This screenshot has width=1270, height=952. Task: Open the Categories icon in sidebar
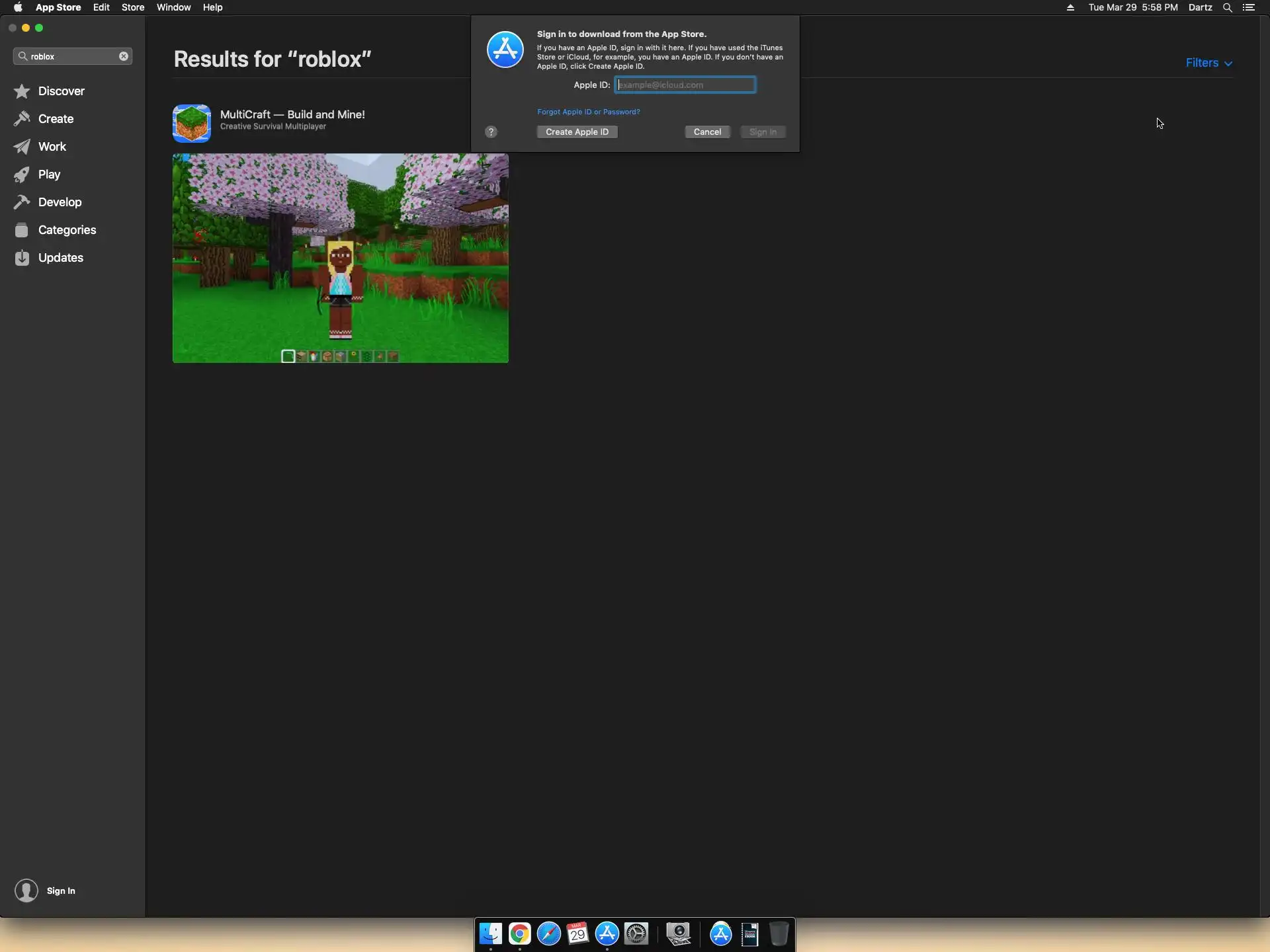pyautogui.click(x=22, y=230)
